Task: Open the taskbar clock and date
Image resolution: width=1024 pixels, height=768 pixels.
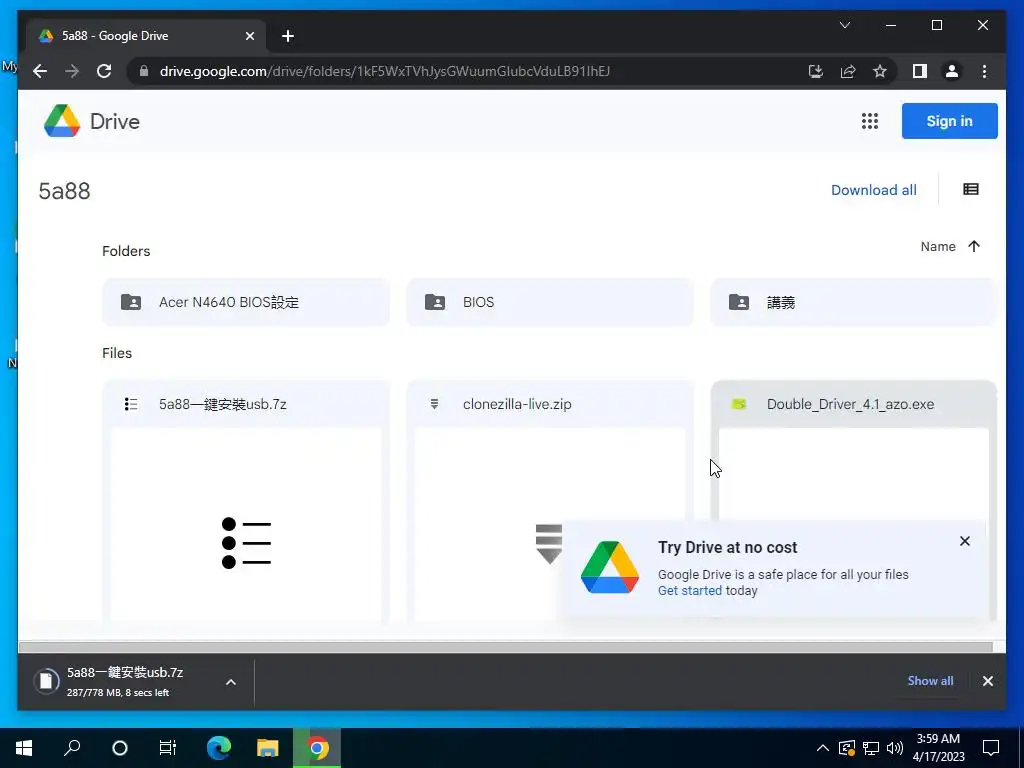Action: pyautogui.click(x=938, y=748)
